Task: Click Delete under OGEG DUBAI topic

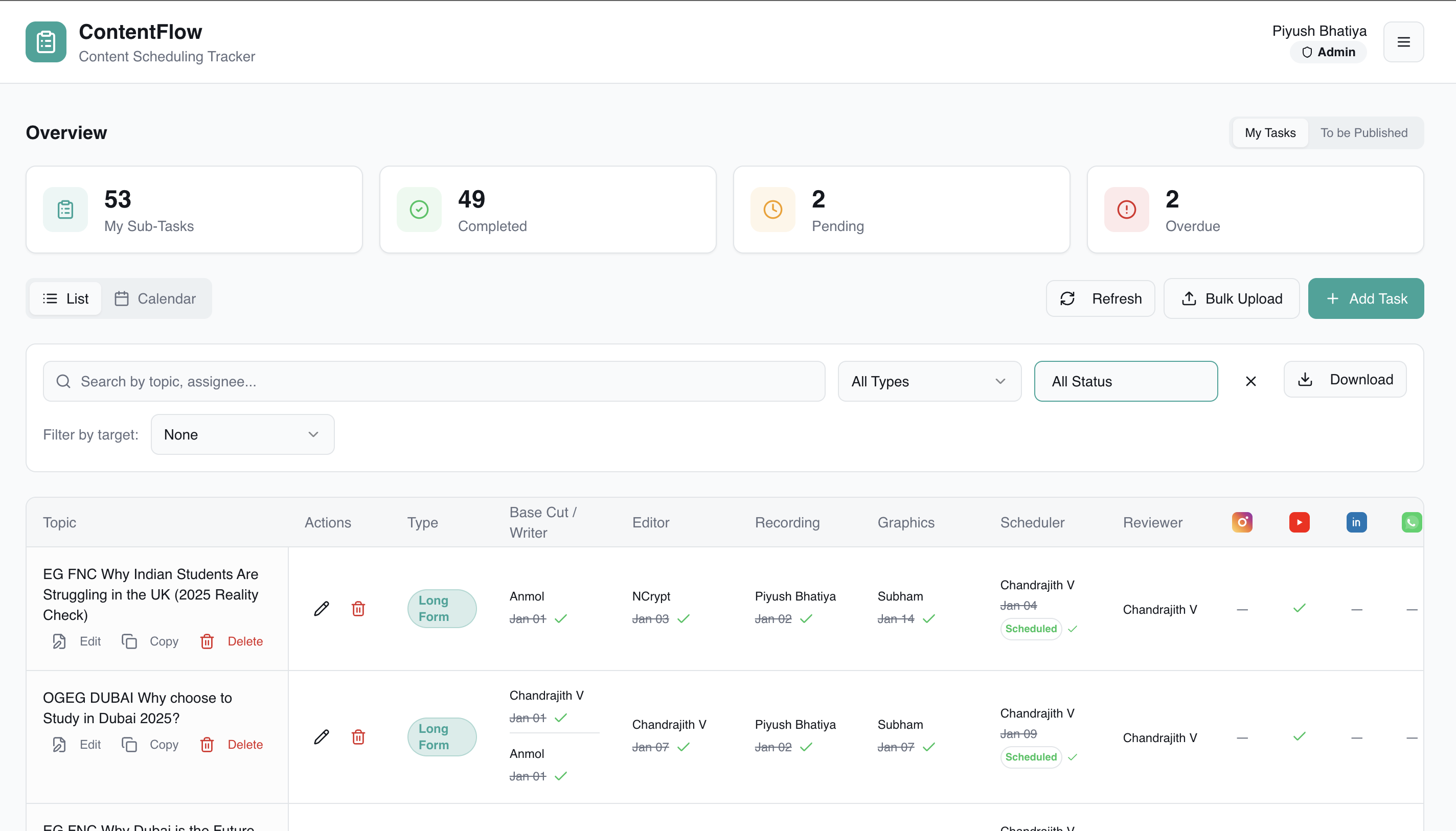Action: click(231, 745)
